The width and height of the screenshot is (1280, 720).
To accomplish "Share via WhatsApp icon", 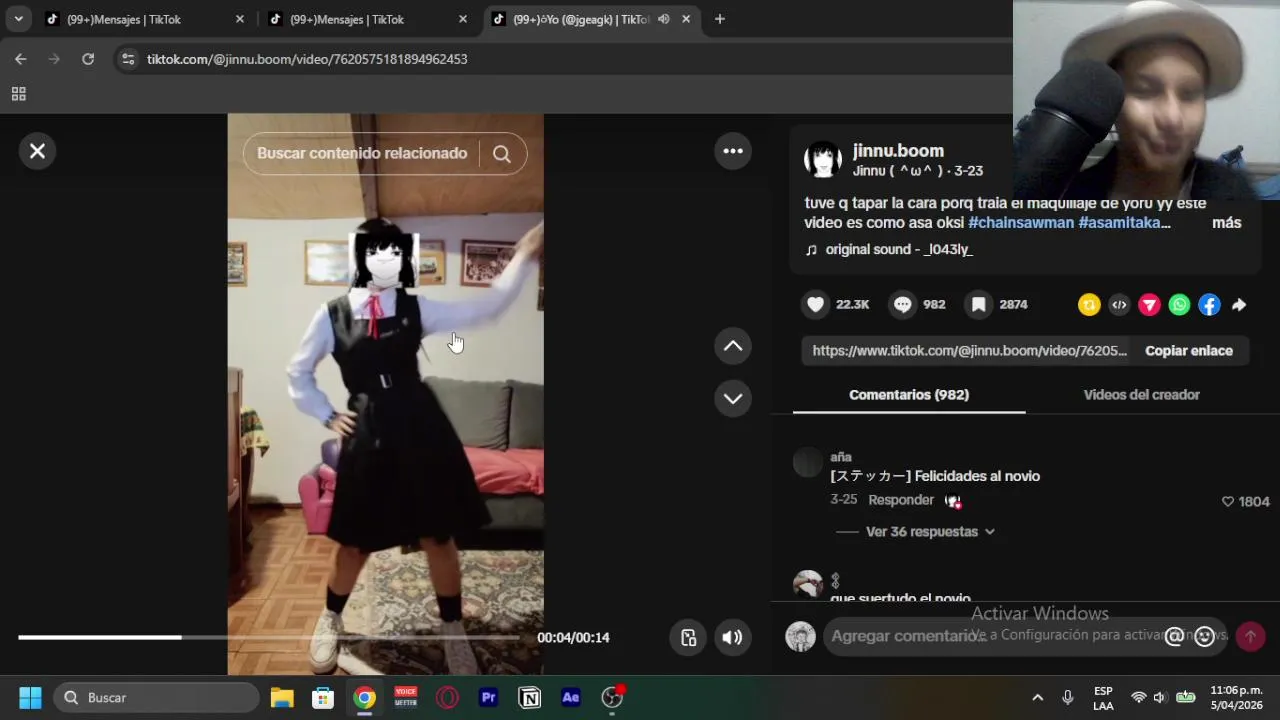I will click(1179, 305).
